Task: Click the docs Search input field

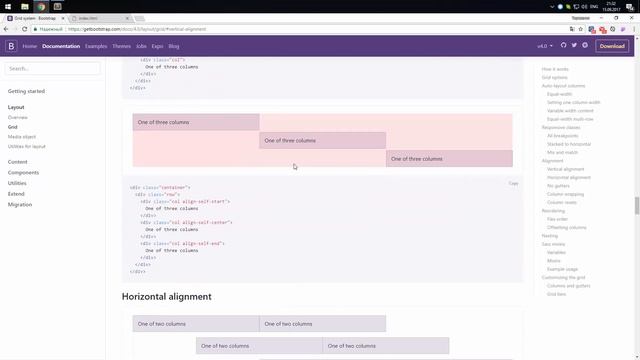Action: [x=52, y=69]
